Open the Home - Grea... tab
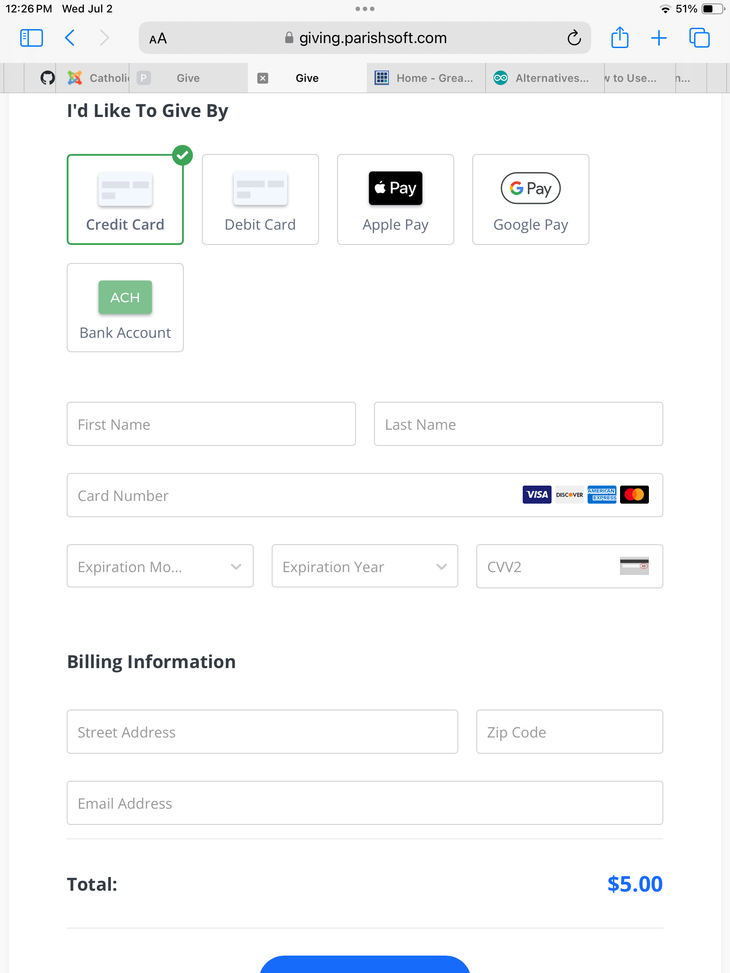 426,78
